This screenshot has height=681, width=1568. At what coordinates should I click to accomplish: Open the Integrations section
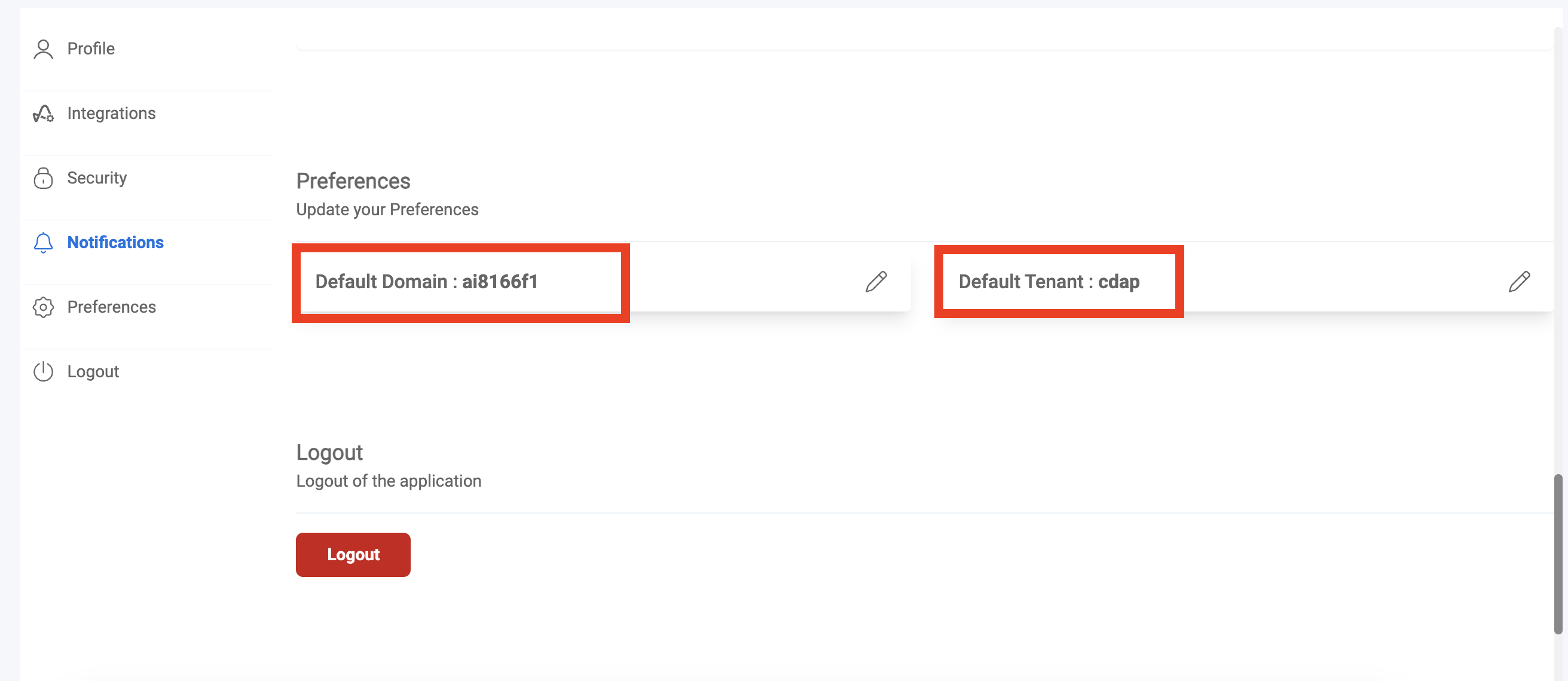point(111,113)
